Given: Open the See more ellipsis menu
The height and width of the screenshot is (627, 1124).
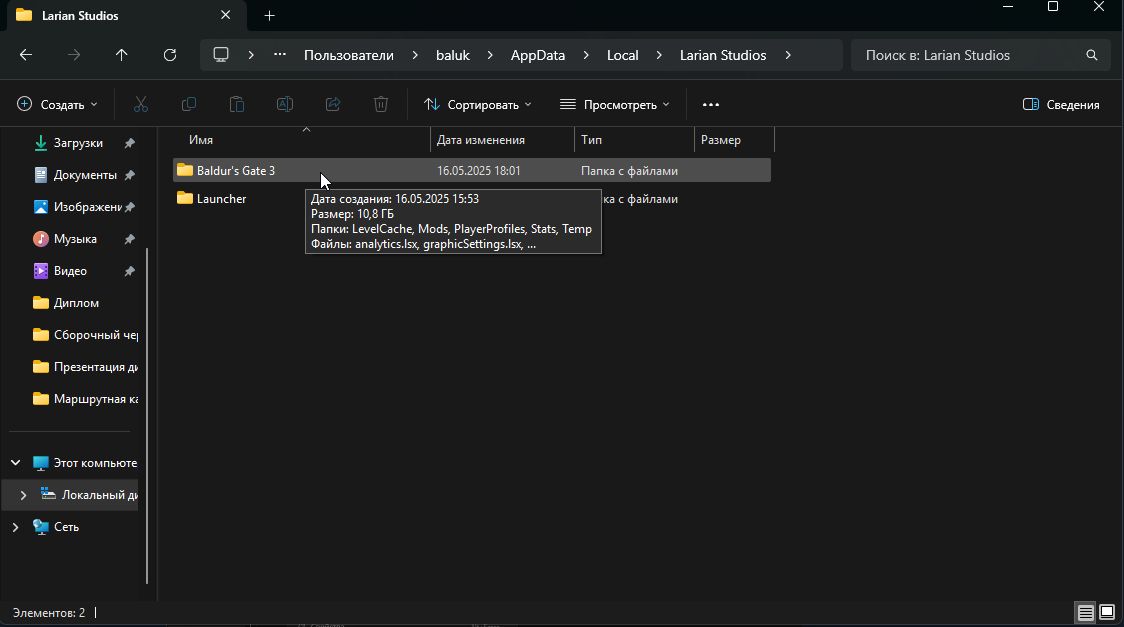Looking at the screenshot, I should pos(710,105).
